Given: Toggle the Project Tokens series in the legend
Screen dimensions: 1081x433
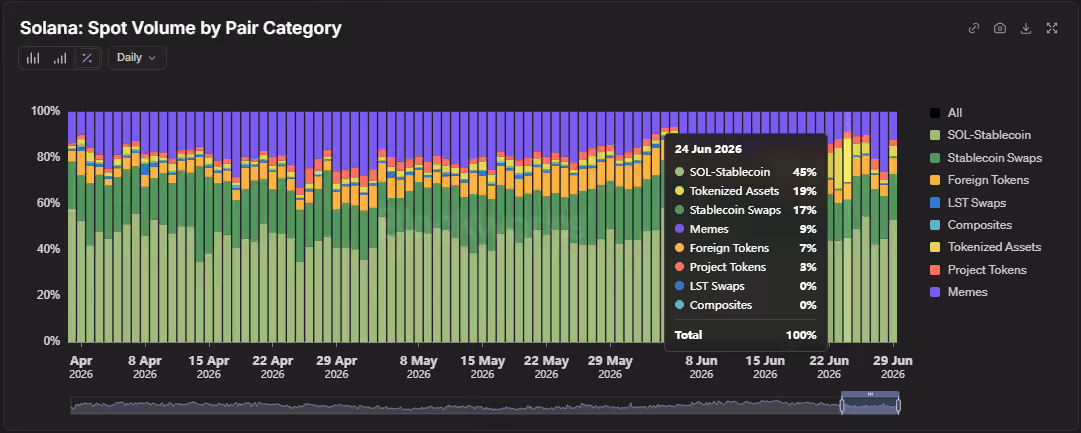Looking at the screenshot, I should point(978,270).
